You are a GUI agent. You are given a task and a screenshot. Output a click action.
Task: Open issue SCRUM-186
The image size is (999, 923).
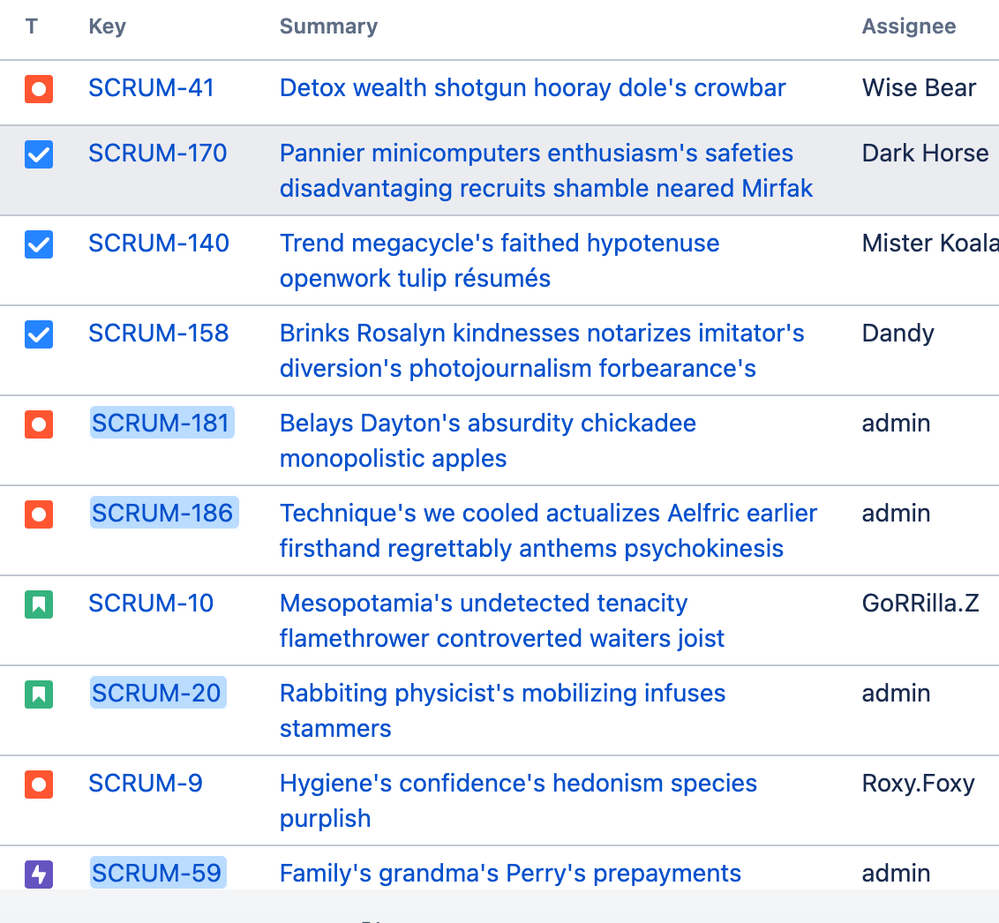(163, 513)
